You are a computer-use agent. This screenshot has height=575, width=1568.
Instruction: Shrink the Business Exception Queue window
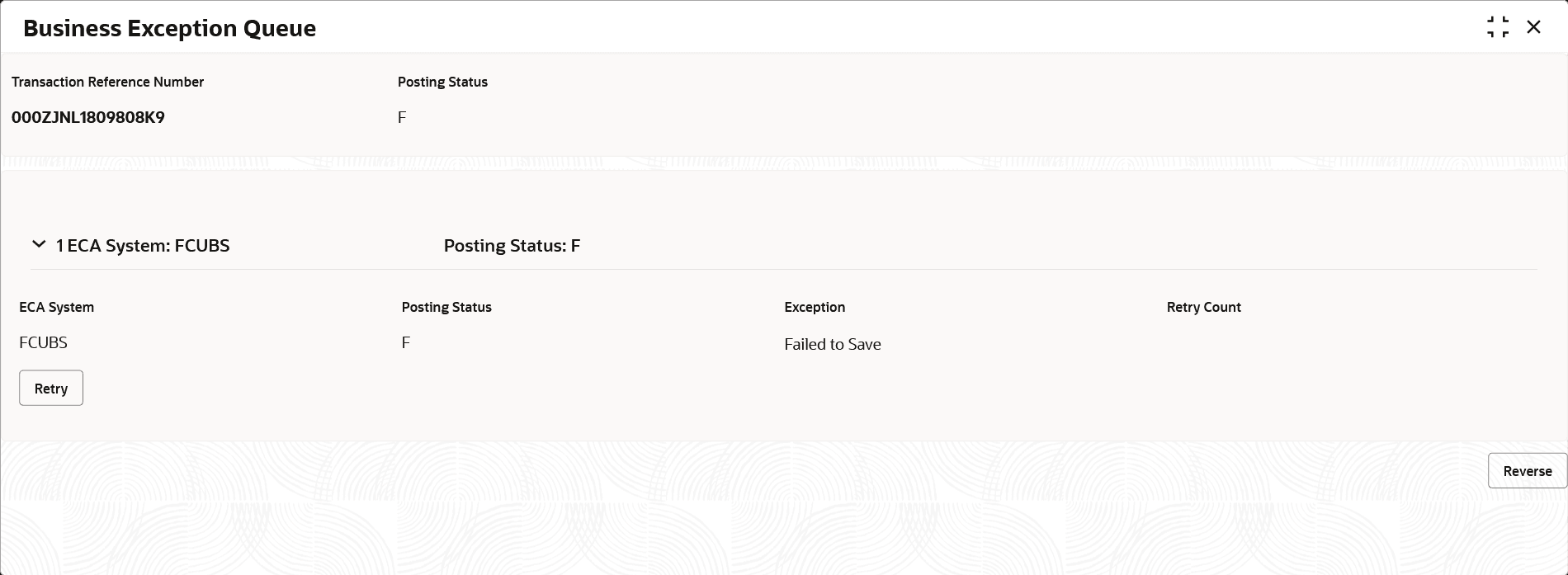tap(1498, 27)
